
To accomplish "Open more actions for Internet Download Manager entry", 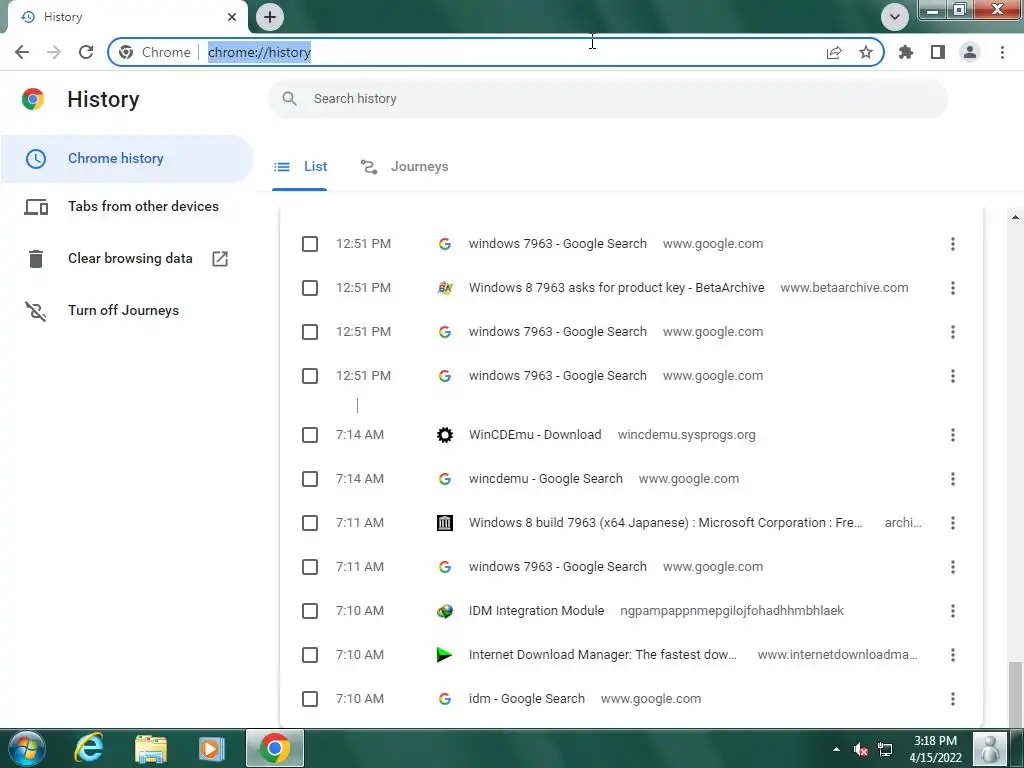I will click(x=953, y=655).
